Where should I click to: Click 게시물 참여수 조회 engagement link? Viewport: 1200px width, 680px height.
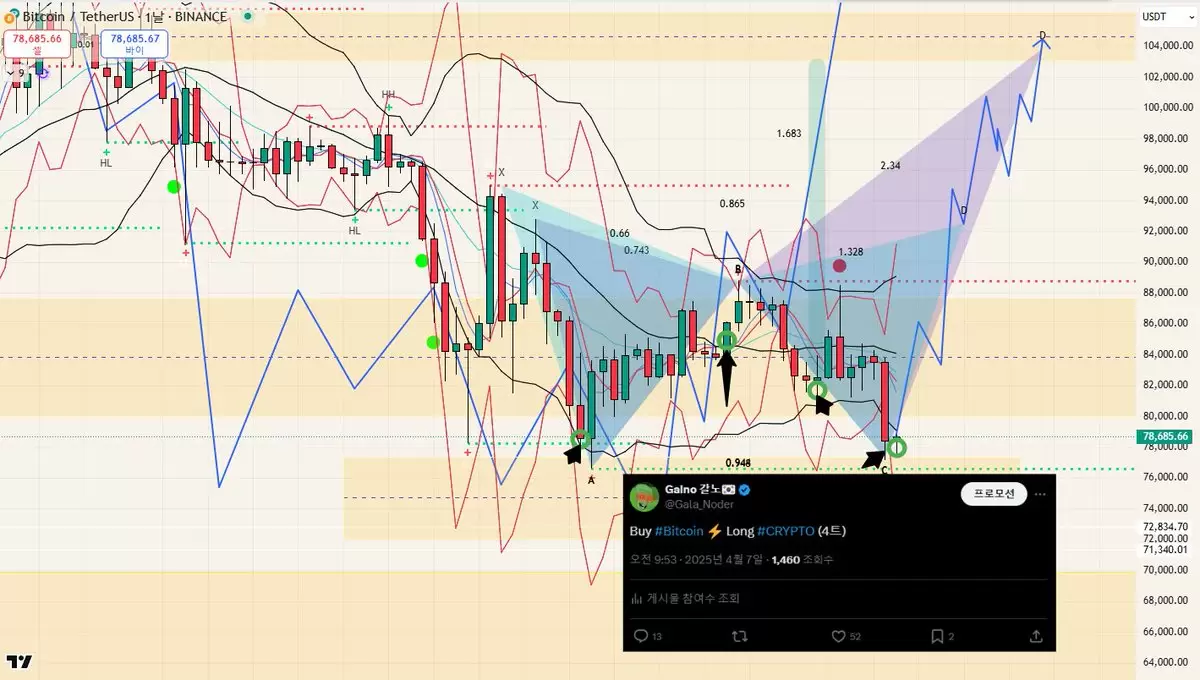click(x=693, y=598)
